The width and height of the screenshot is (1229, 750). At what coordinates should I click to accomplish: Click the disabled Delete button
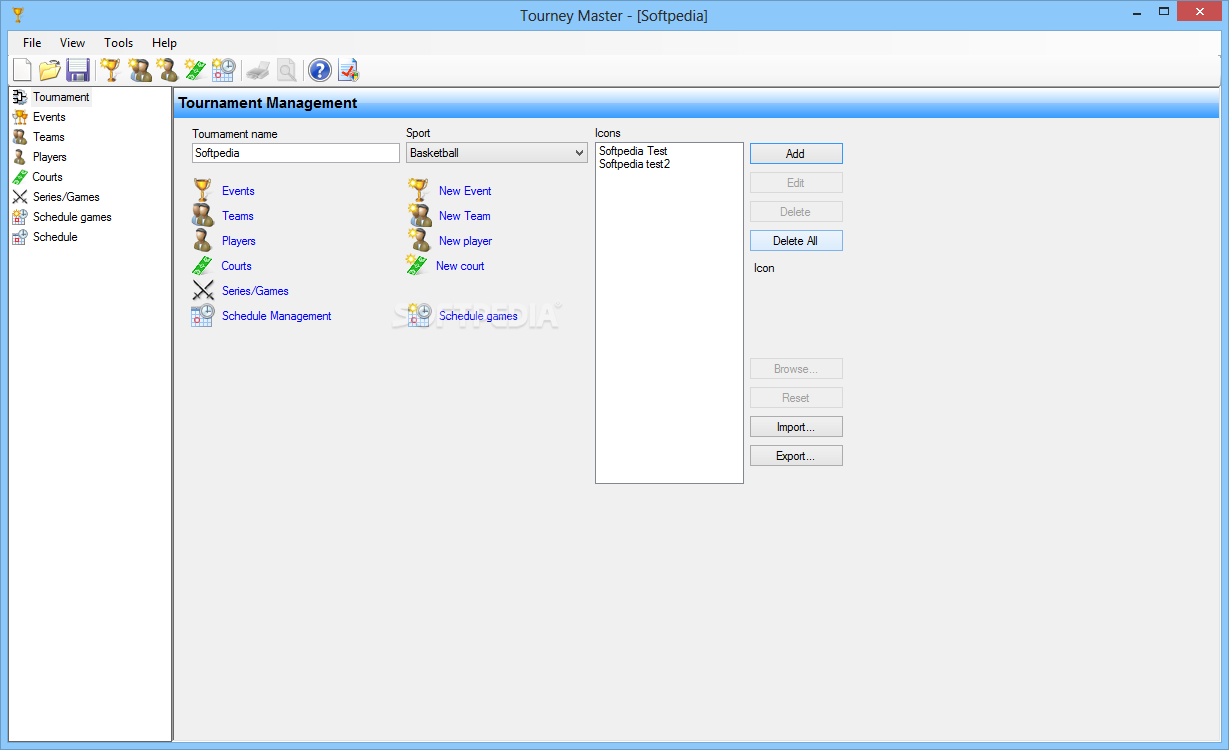796,212
